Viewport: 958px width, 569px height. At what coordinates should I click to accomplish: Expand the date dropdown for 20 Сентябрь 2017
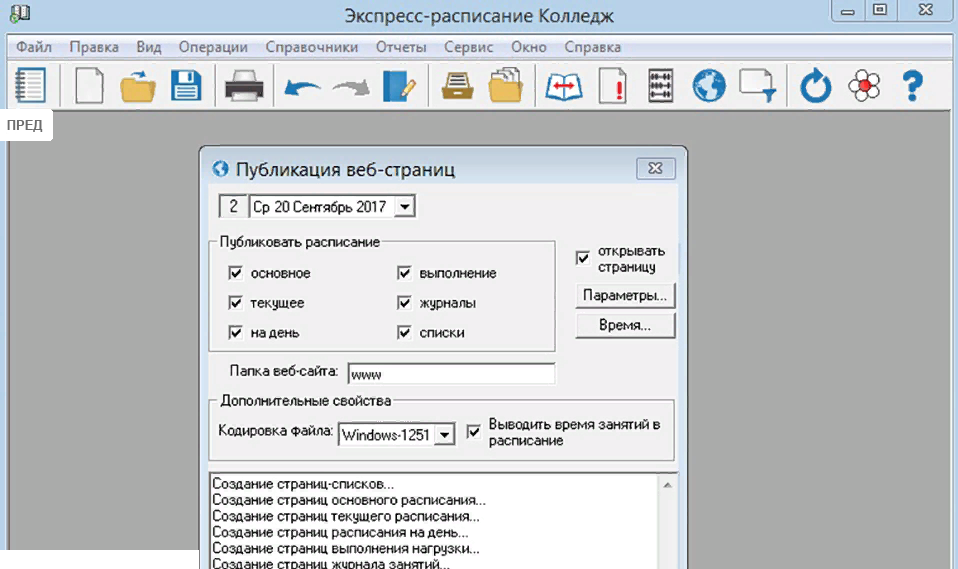tap(404, 207)
